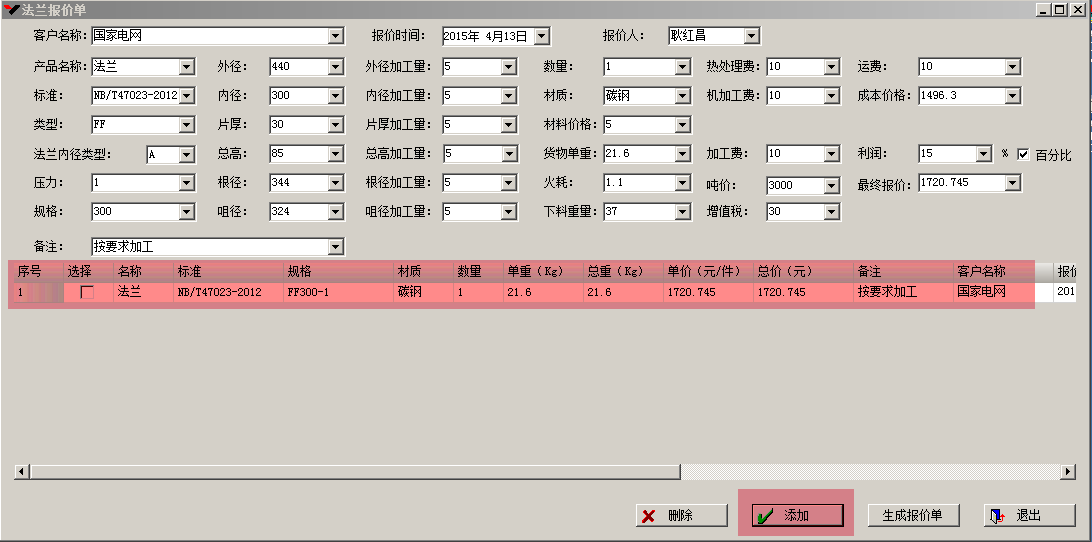The image size is (1092, 542).
Task: Click the 生成报价单 button
Action: (x=913, y=516)
